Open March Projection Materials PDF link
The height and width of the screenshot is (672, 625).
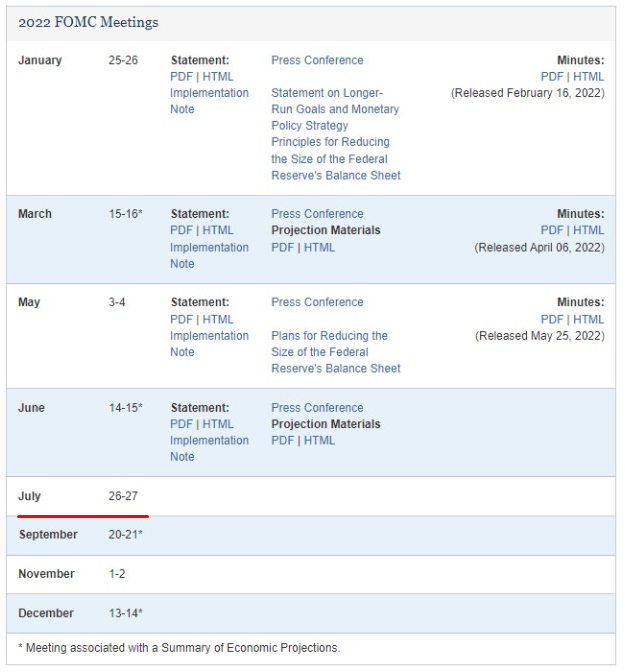tap(282, 247)
